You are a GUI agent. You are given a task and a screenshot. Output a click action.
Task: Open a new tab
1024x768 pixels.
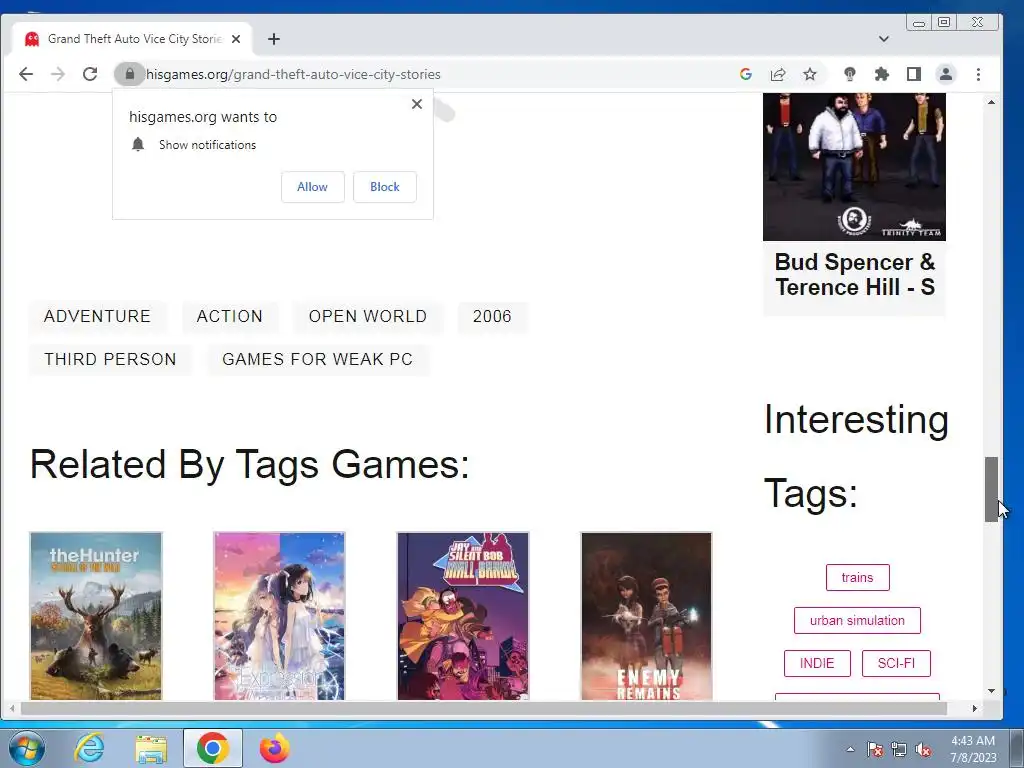pyautogui.click(x=274, y=39)
